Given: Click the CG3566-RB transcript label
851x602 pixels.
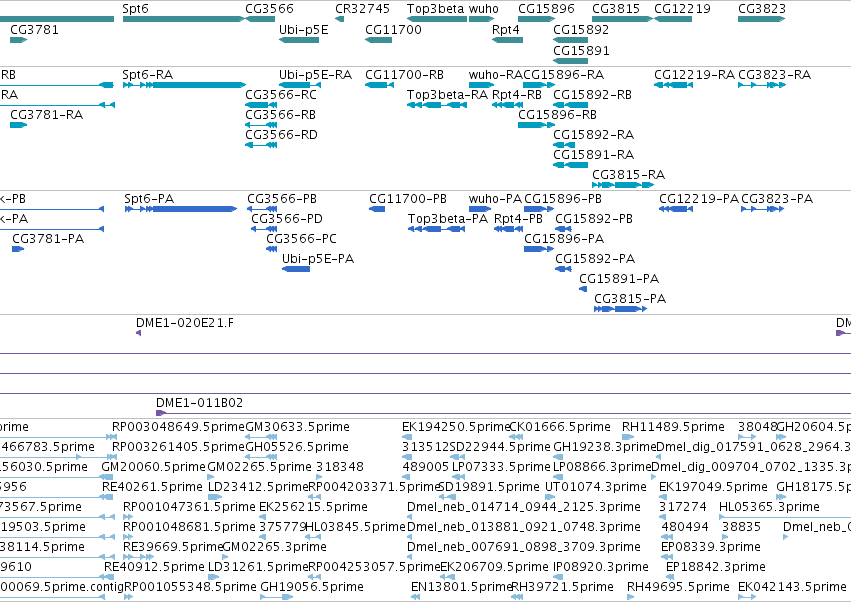Looking at the screenshot, I should (x=281, y=115).
